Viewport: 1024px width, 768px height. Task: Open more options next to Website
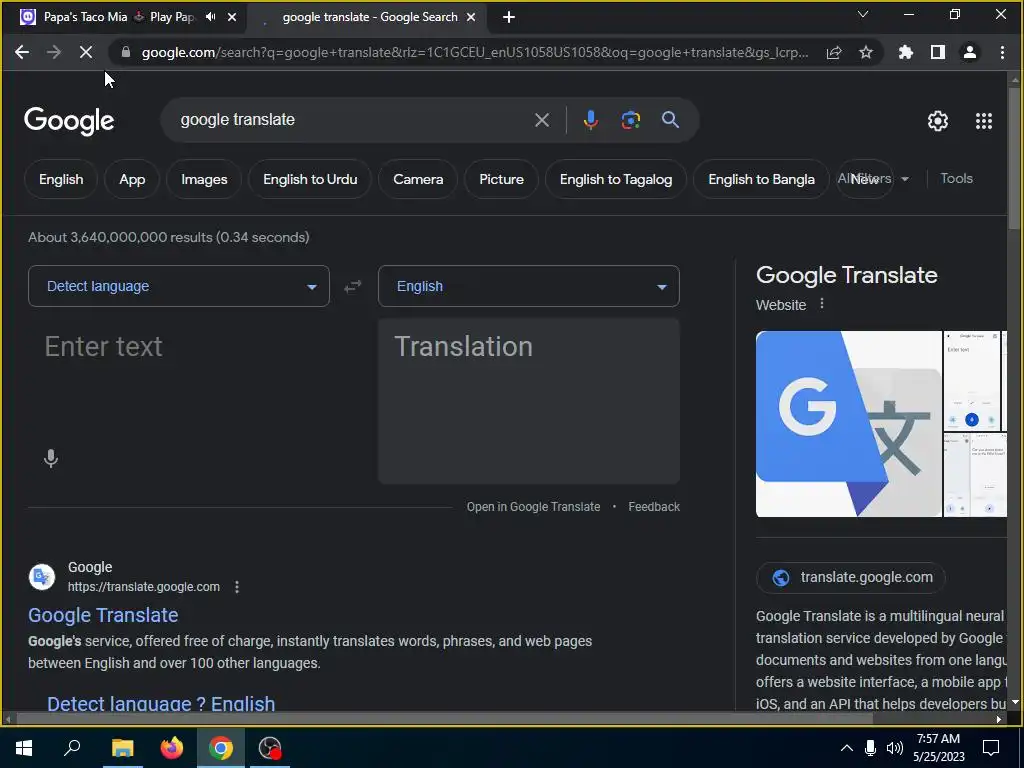[x=822, y=304]
